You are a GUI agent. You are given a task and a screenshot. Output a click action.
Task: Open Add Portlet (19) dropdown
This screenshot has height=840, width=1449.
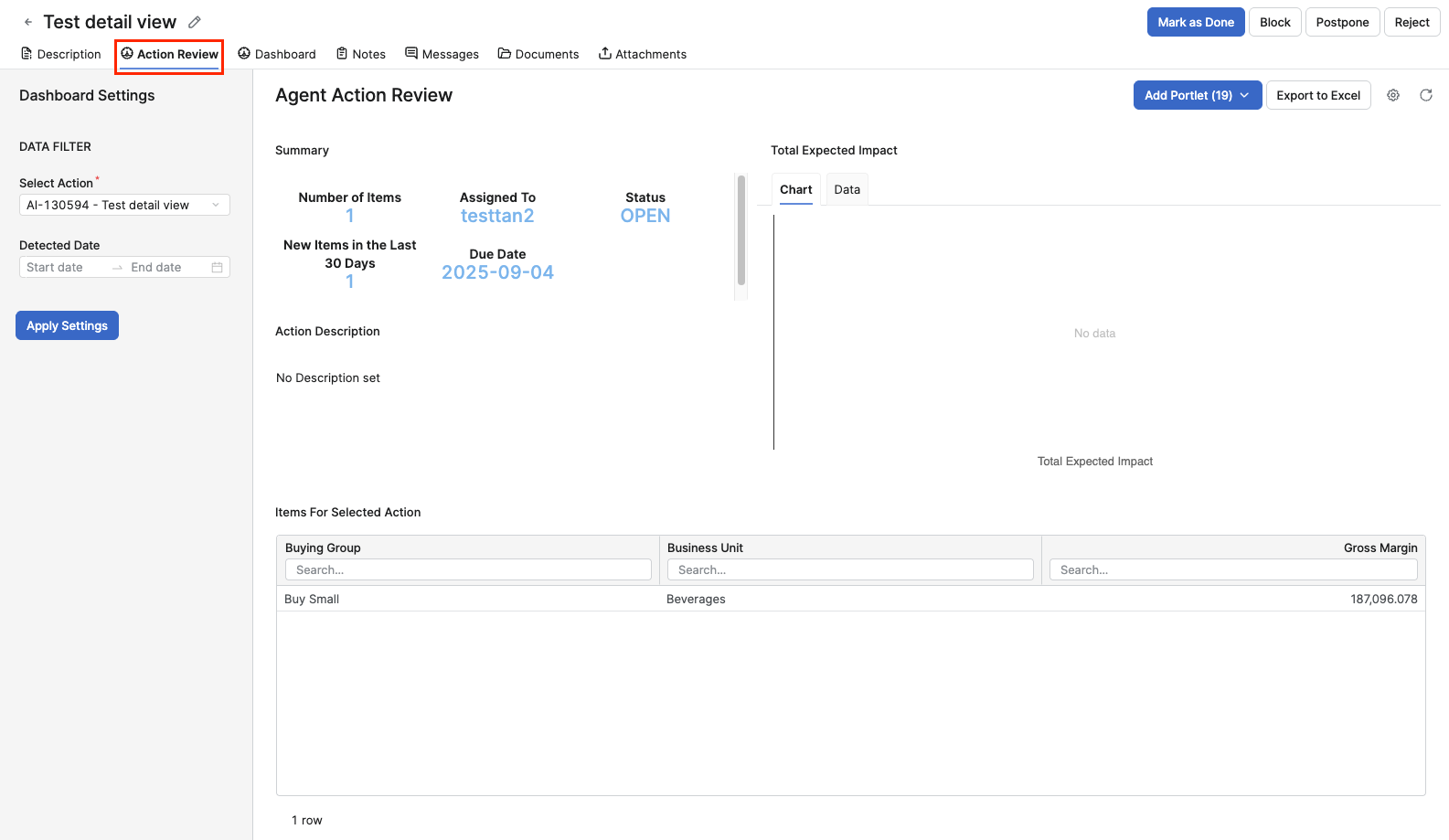click(x=1198, y=95)
